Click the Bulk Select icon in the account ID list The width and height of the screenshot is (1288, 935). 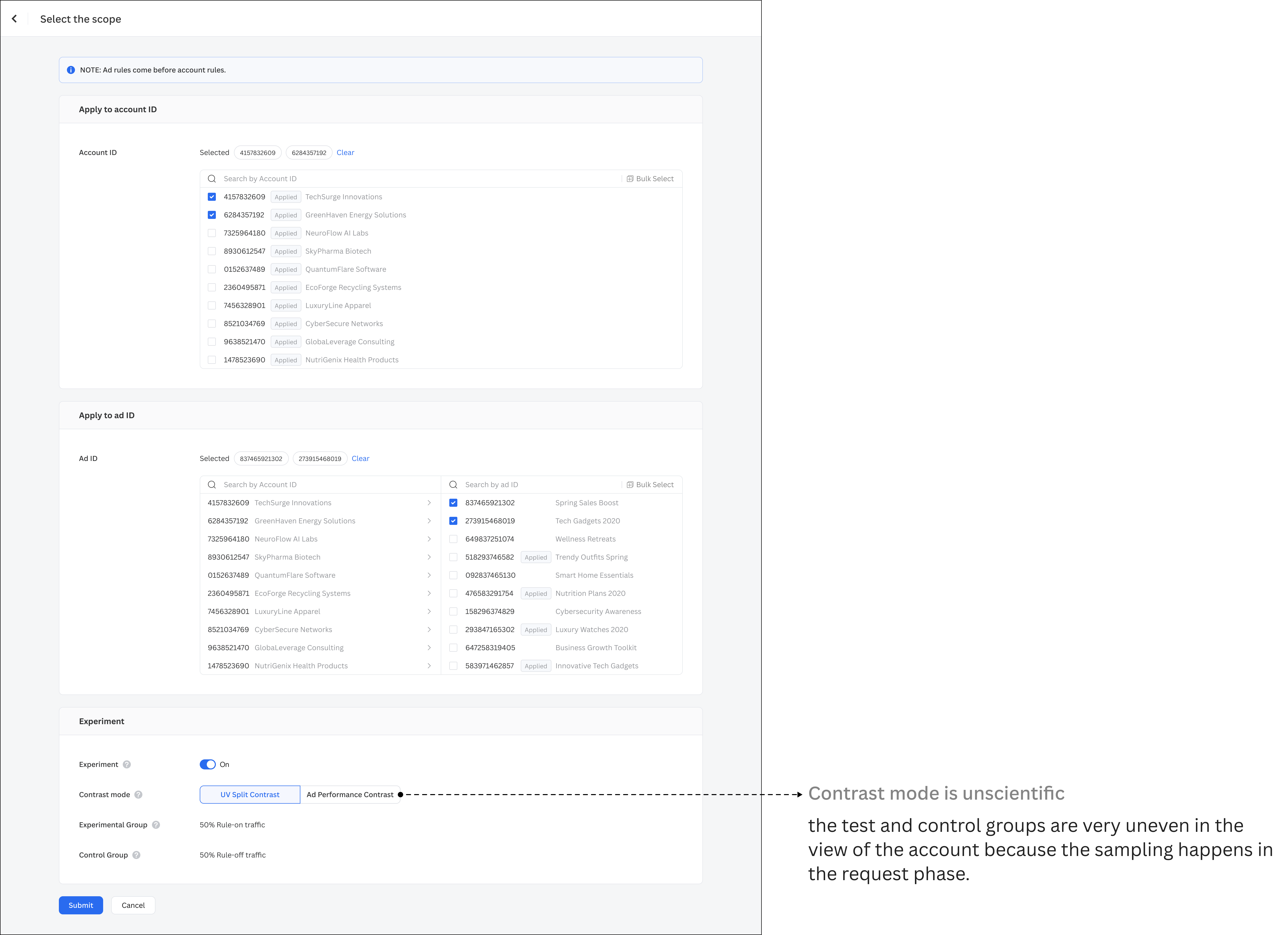630,178
